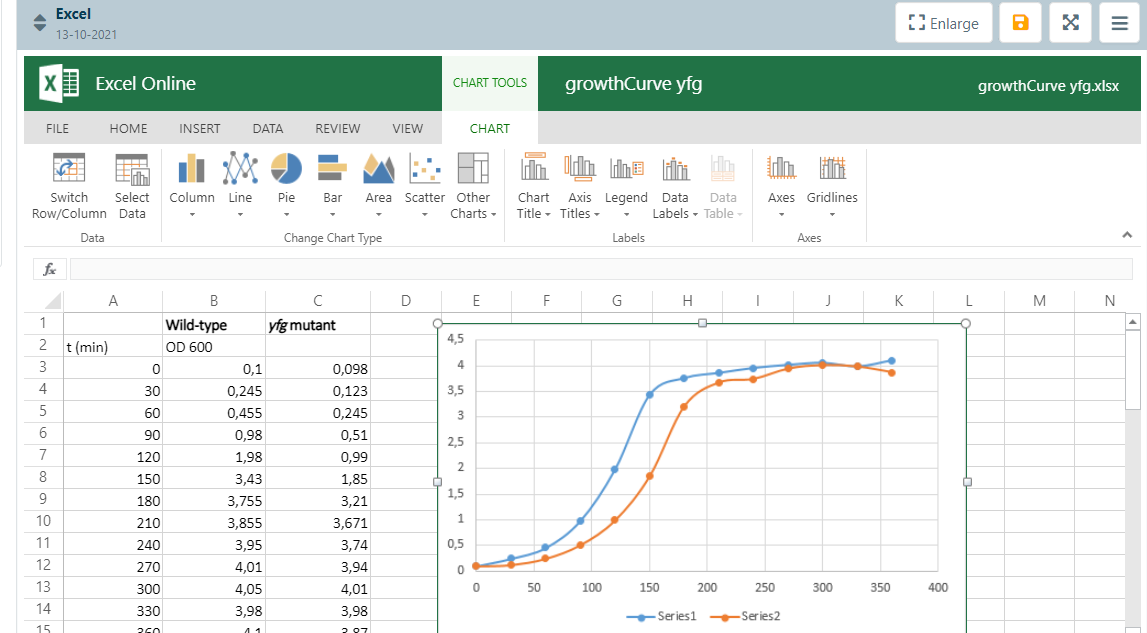Click the Enlarge button

pyautogui.click(x=943, y=23)
